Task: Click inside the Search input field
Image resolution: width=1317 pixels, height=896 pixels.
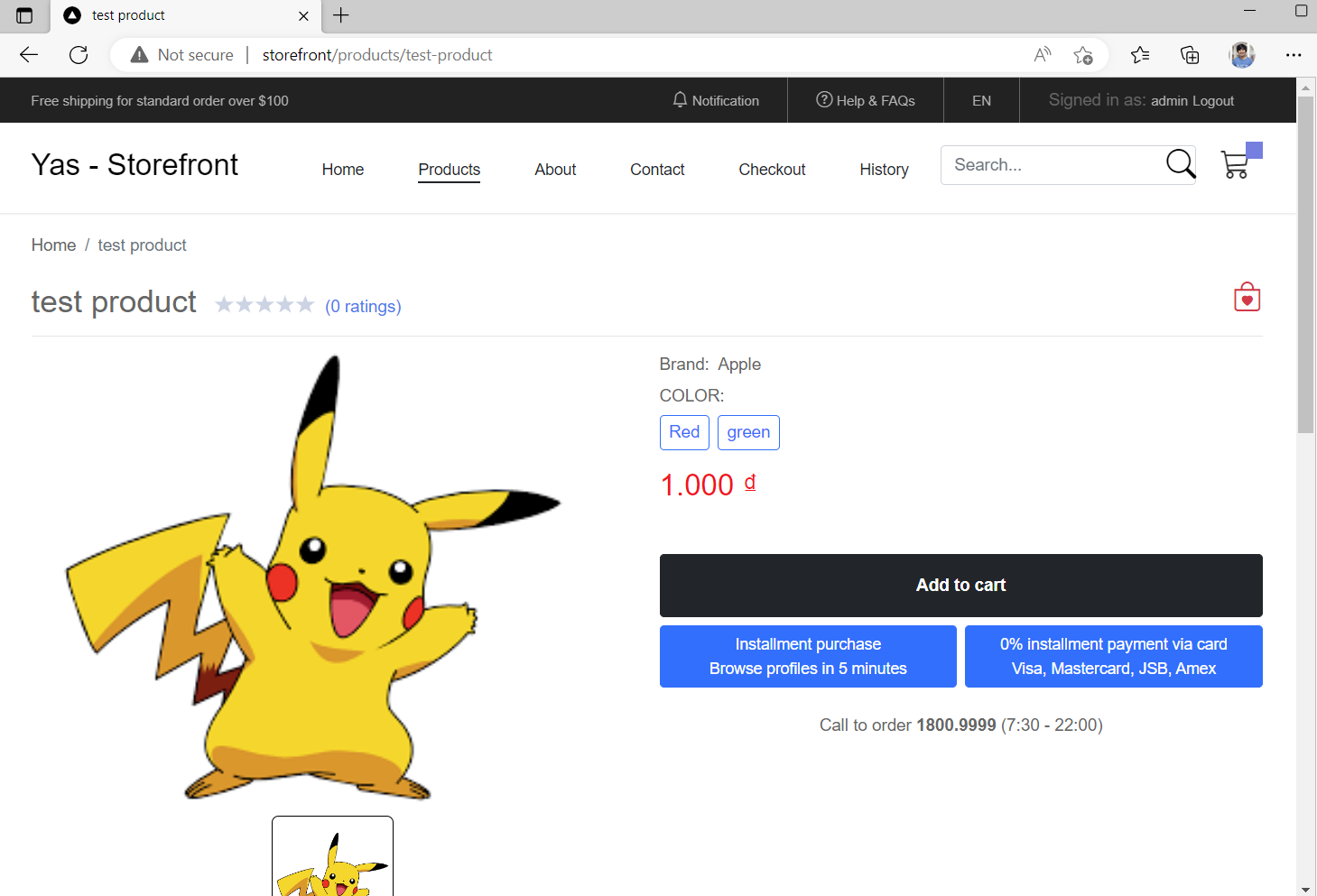Action: 1047,165
